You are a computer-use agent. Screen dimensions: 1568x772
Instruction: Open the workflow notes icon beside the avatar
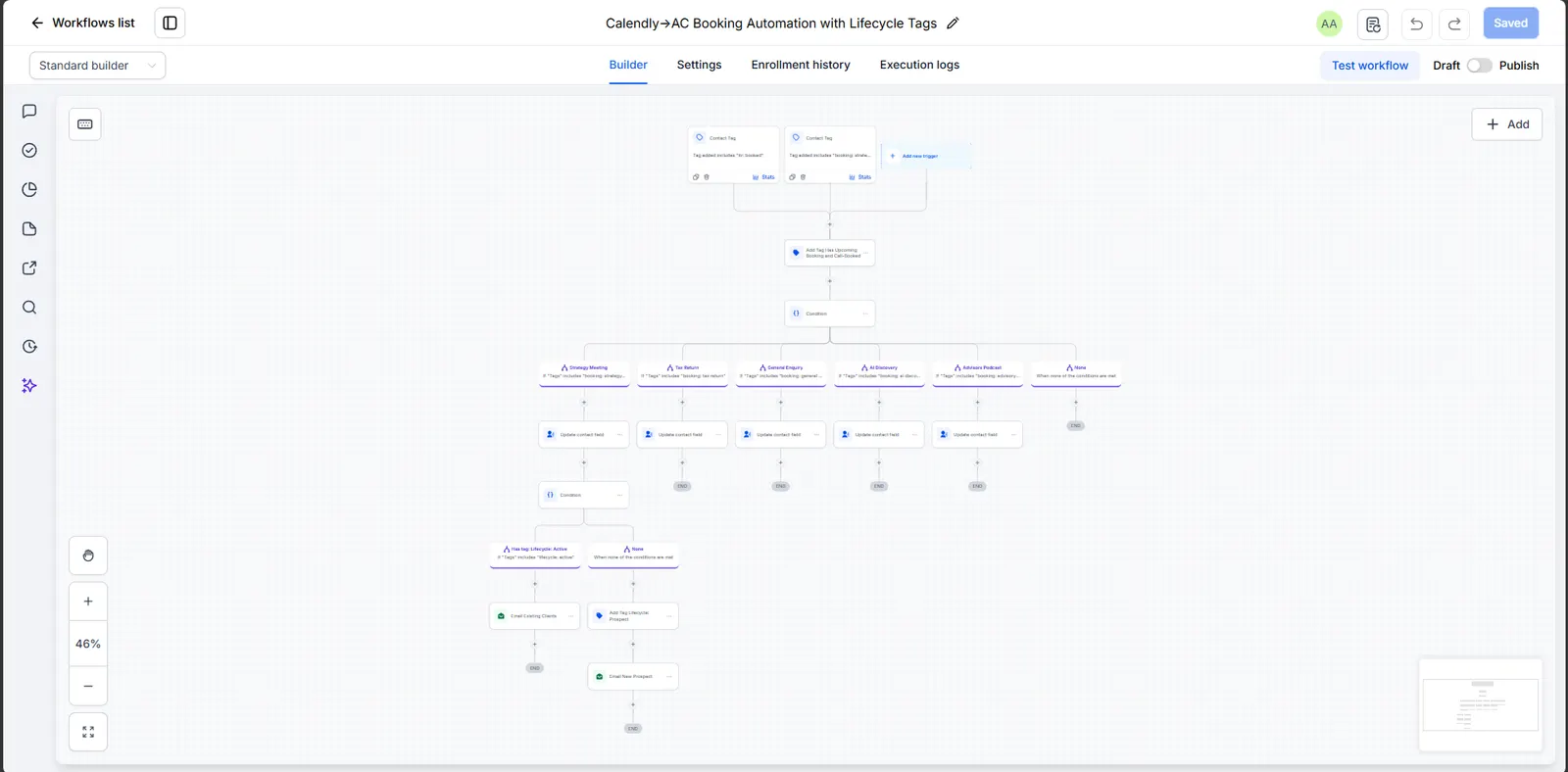[x=1373, y=24]
